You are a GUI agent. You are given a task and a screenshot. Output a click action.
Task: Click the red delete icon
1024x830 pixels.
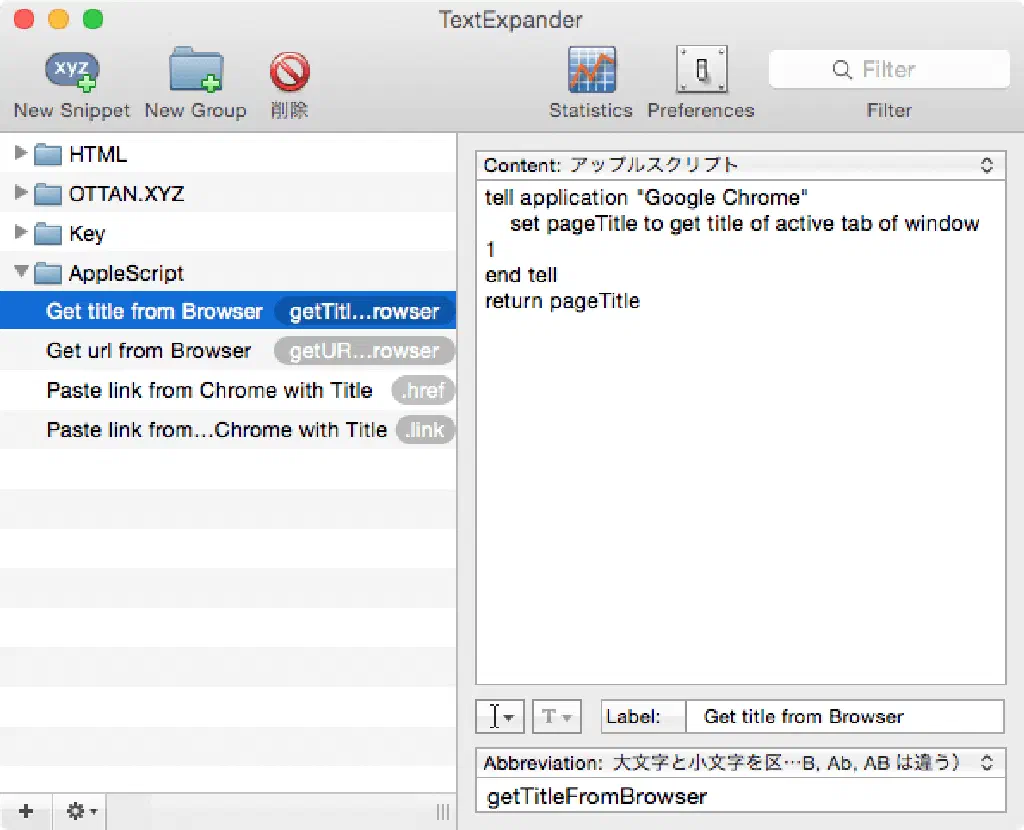pyautogui.click(x=289, y=72)
